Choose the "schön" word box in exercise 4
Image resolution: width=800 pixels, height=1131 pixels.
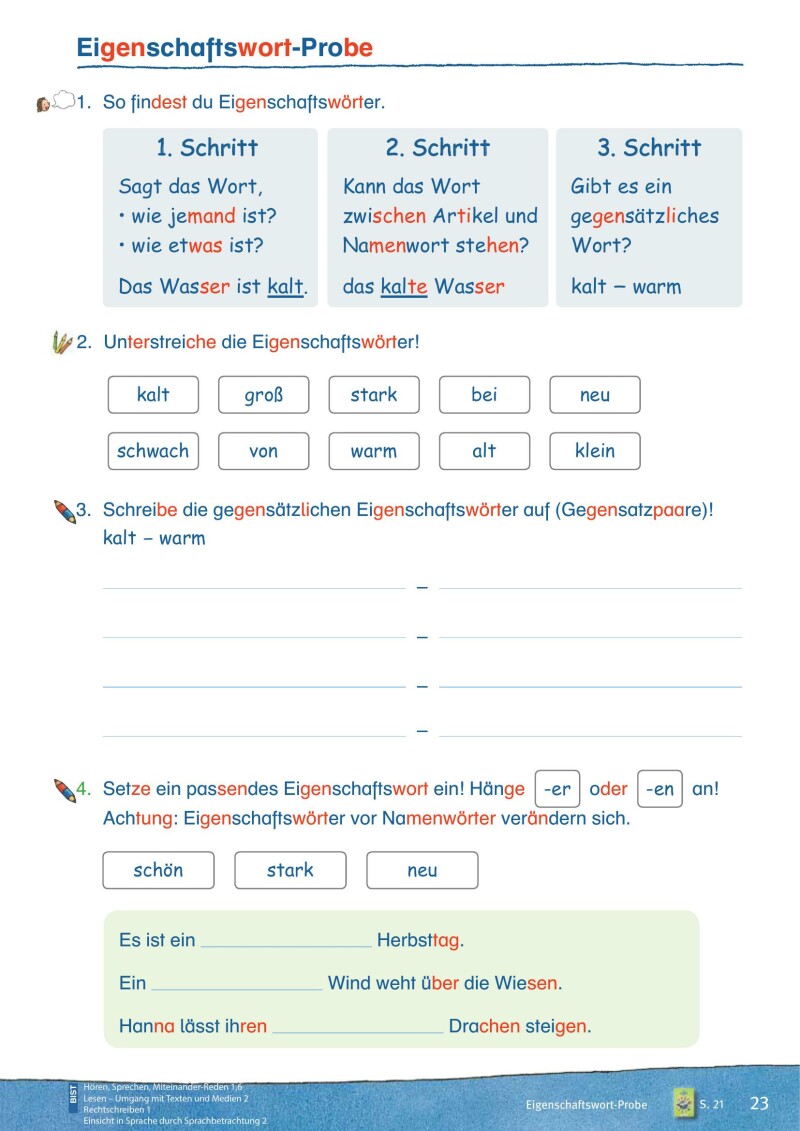(158, 870)
